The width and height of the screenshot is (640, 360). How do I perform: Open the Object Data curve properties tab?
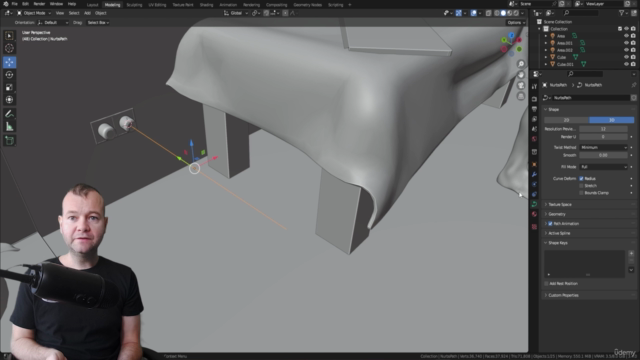534,204
